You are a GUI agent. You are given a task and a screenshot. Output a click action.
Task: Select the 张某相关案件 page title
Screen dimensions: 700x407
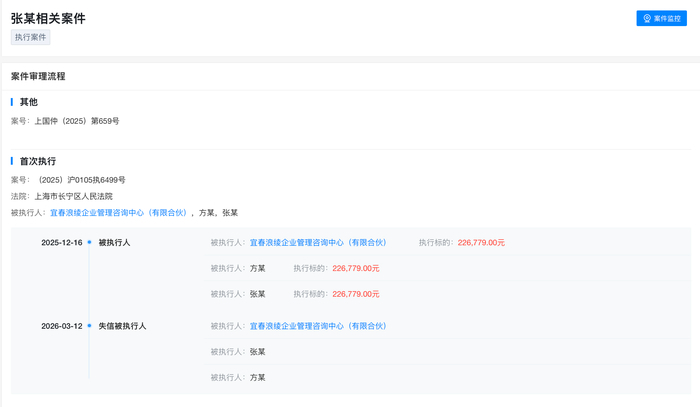click(x=48, y=18)
